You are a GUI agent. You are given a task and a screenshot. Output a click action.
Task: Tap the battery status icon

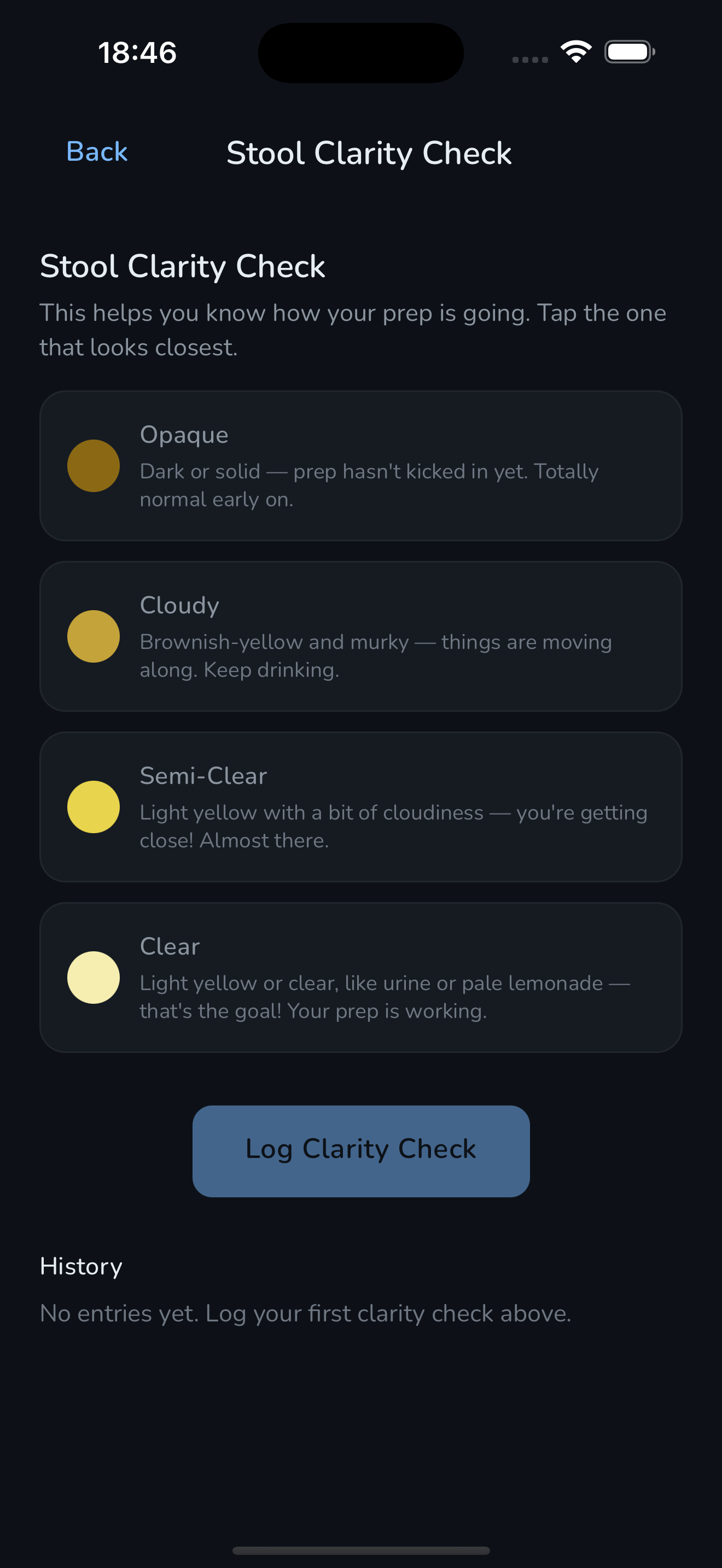(x=630, y=52)
